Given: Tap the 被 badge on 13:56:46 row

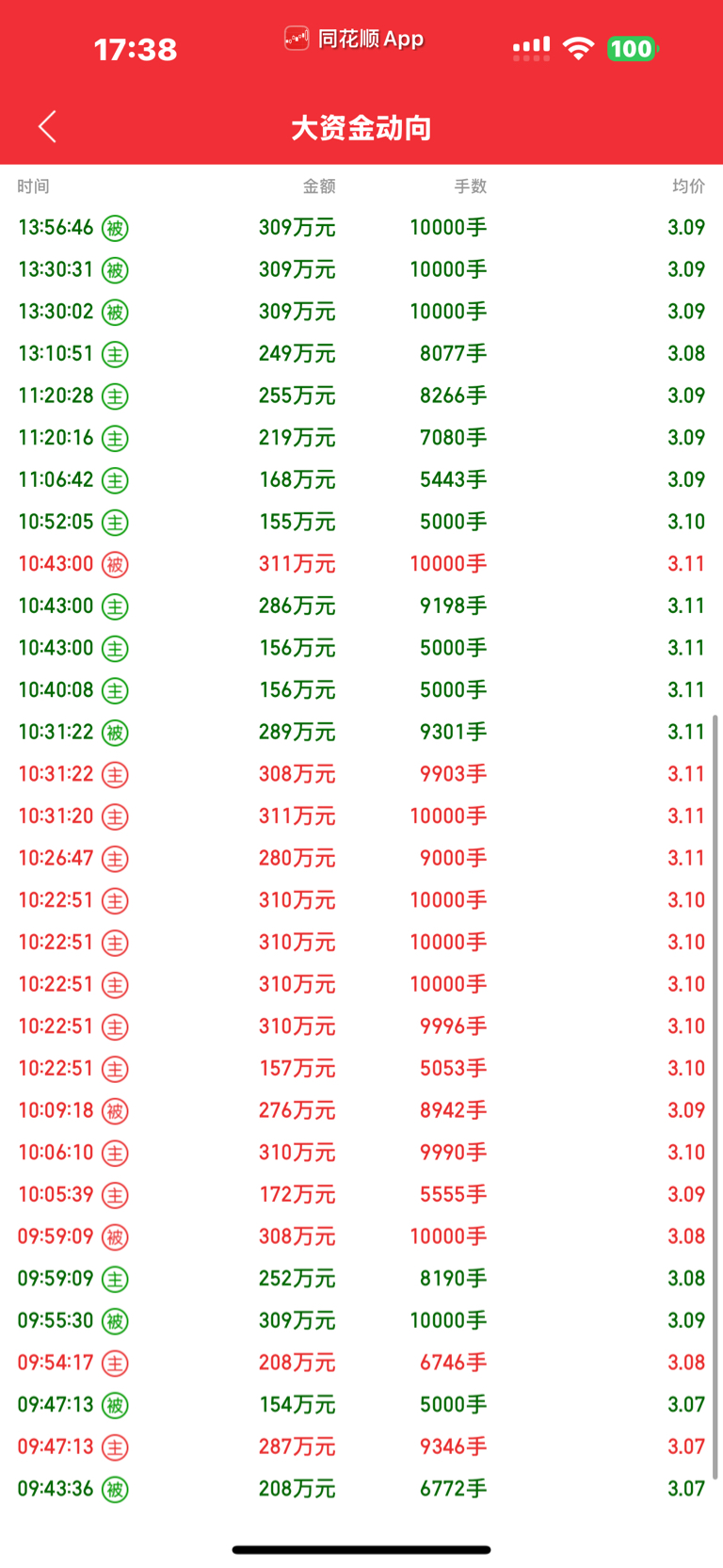Looking at the screenshot, I should 115,228.
